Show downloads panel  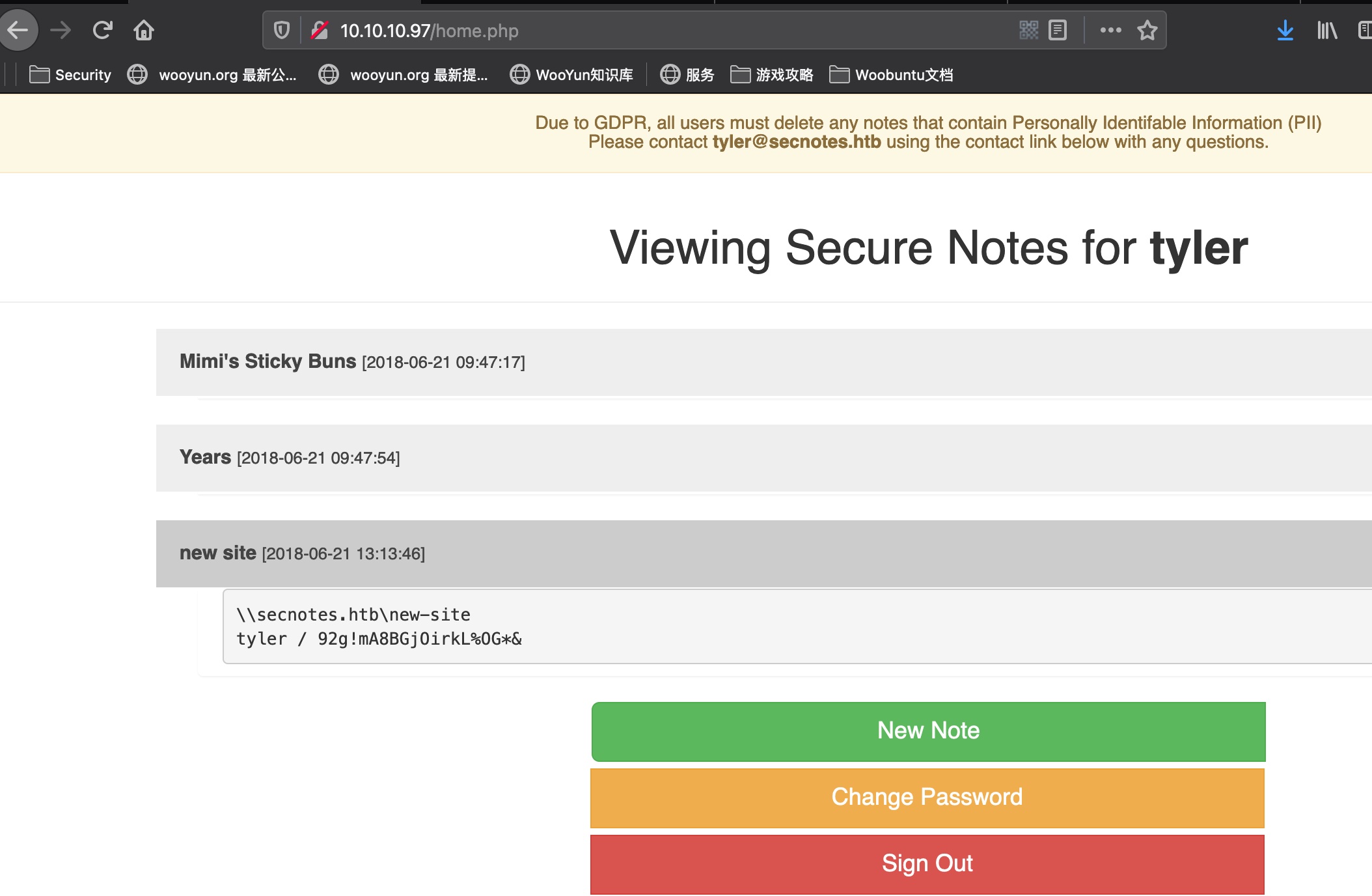click(1285, 30)
